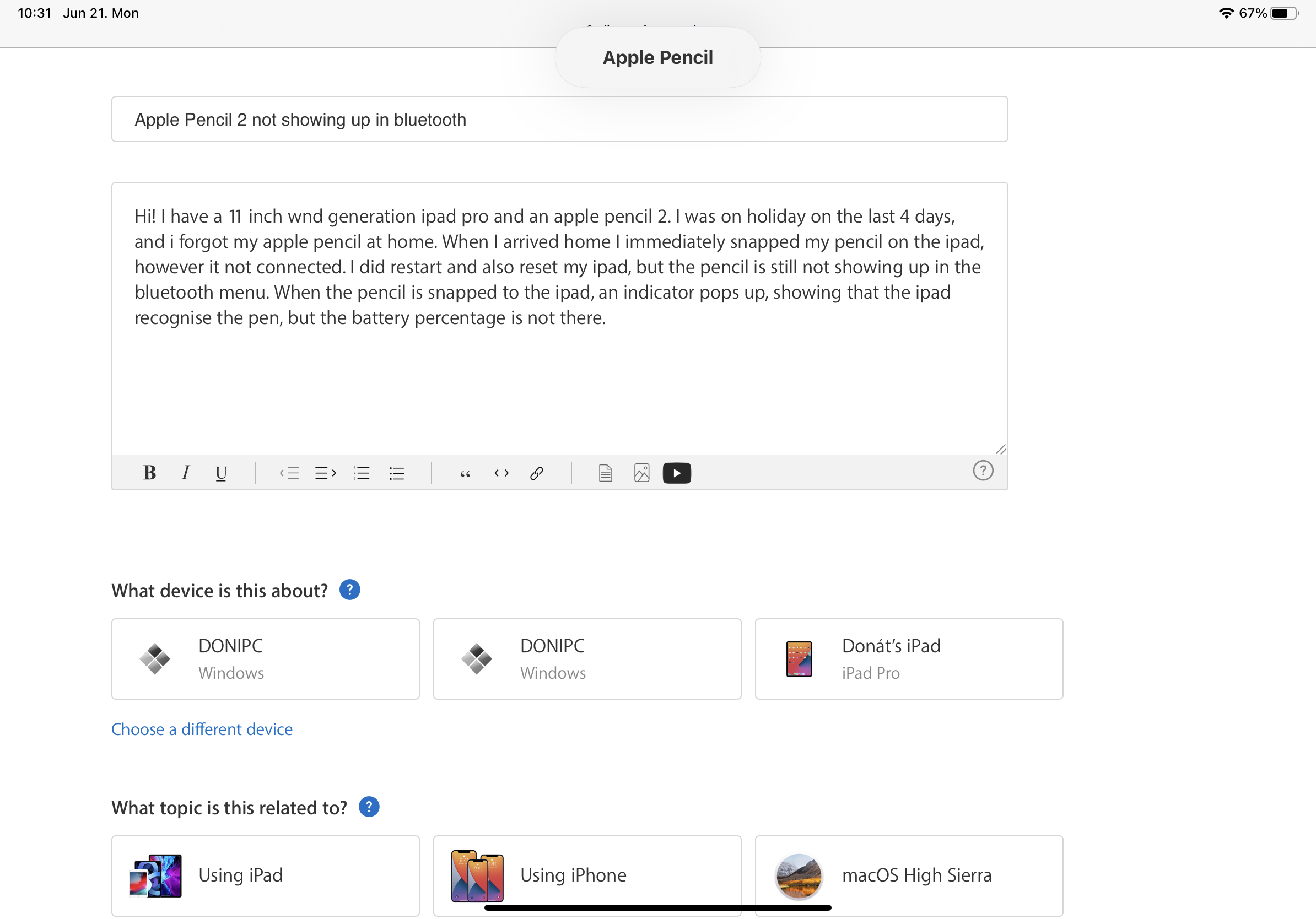
Task: Insert a video into the post
Action: tap(676, 473)
